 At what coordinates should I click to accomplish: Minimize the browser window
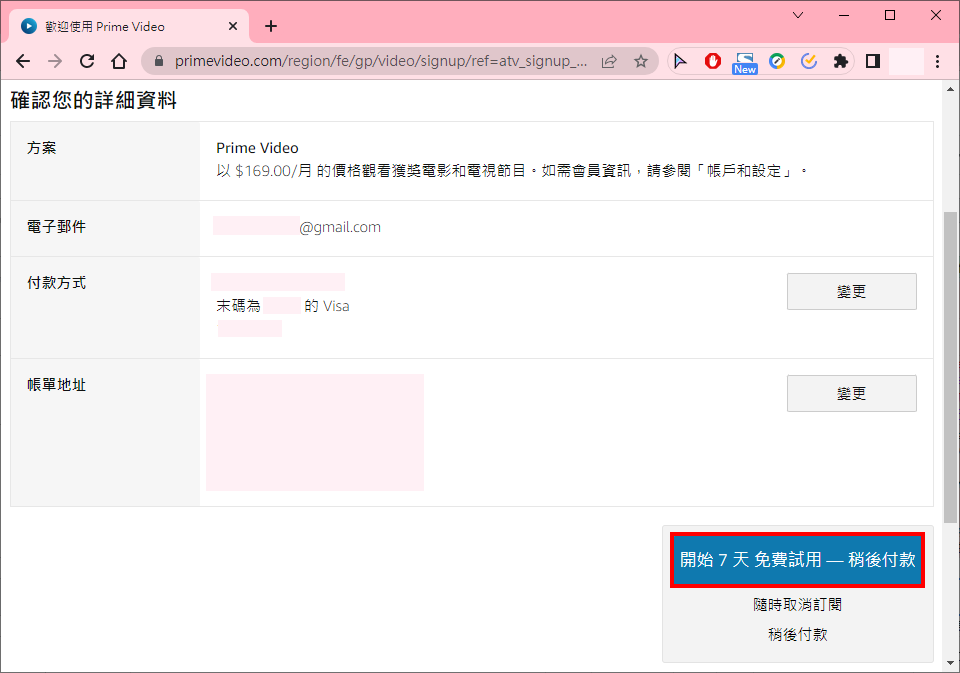(844, 15)
